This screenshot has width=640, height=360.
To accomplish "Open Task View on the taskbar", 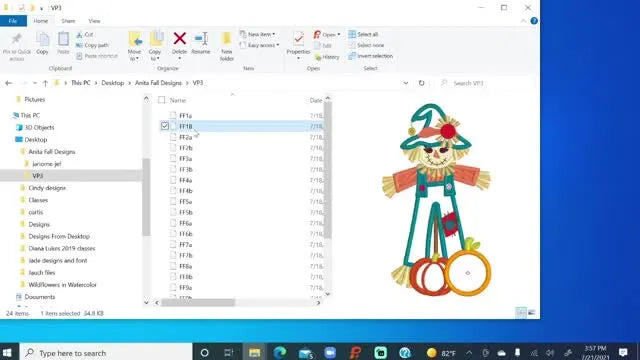I will point(229,353).
